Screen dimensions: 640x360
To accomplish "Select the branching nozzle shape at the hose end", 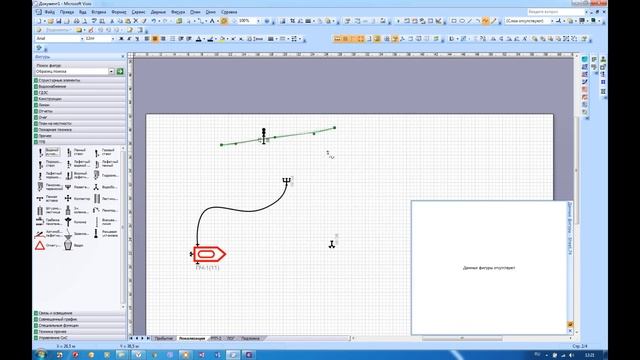I will click(287, 181).
